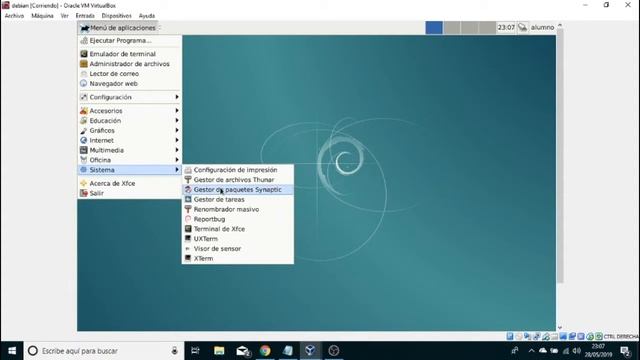Click the Educación category icon
This screenshot has height=360, width=640.
(84, 120)
